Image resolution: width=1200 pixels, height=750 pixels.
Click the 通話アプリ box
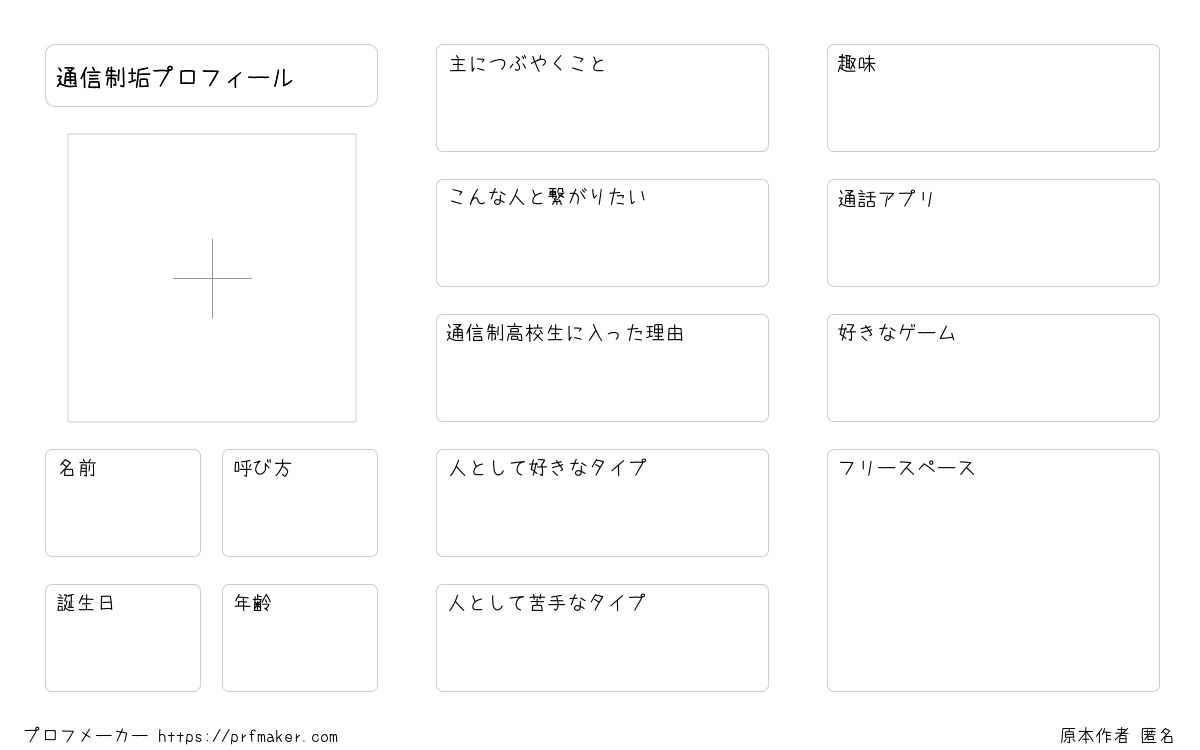point(993,233)
